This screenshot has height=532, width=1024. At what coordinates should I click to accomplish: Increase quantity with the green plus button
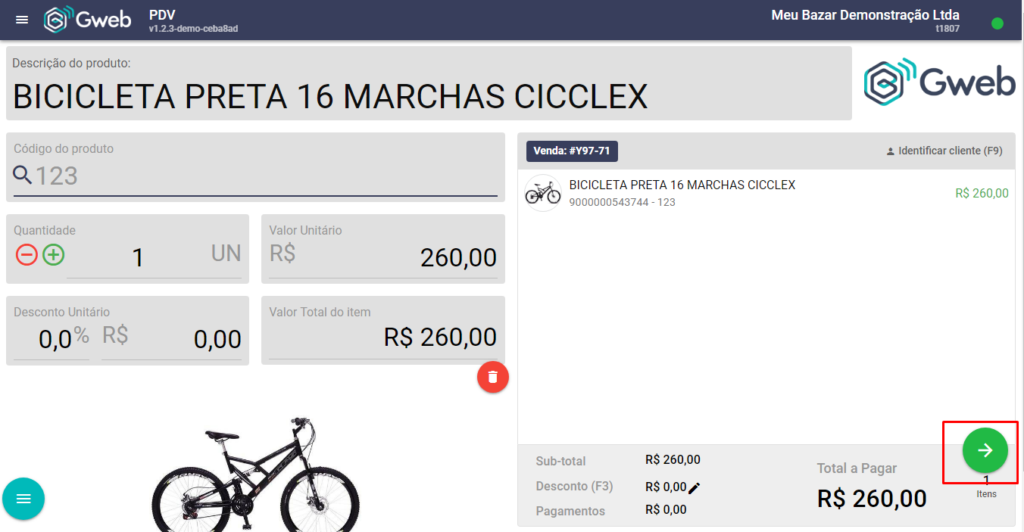click(54, 255)
